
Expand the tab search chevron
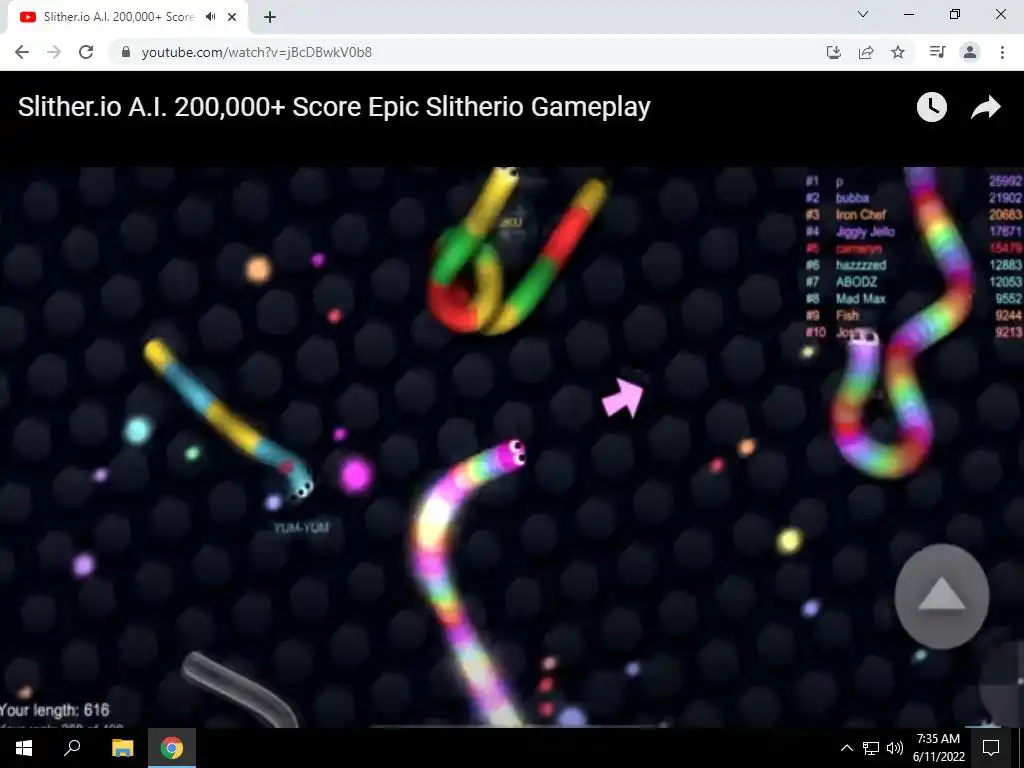pyautogui.click(x=863, y=14)
